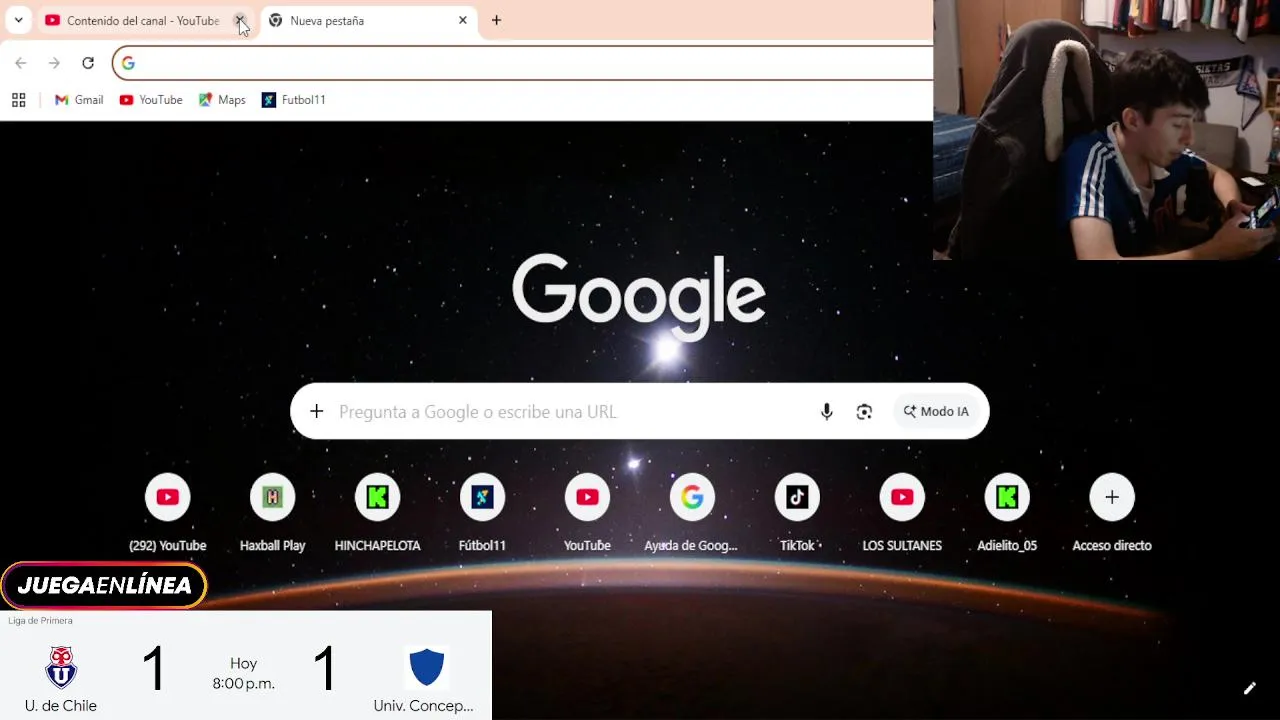Click the plus icon in search box
Image resolution: width=1280 pixels, height=720 pixels.
click(317, 411)
